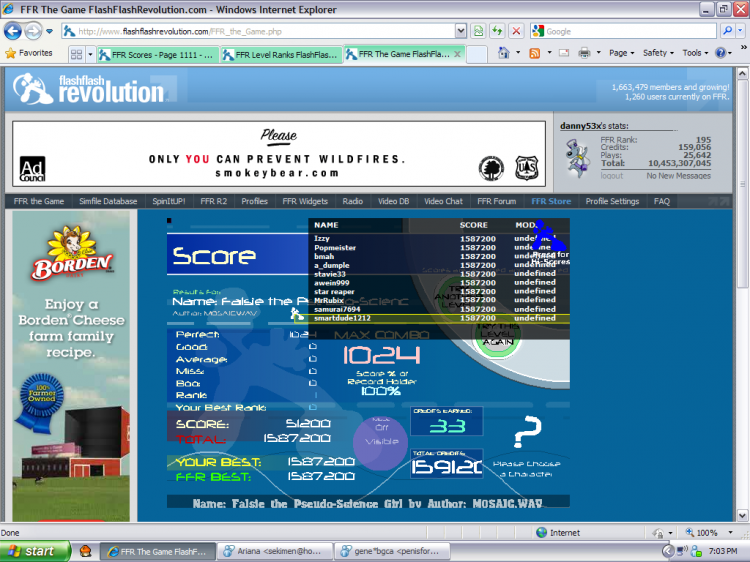Open the FFR Widgets nav link

coord(305,201)
